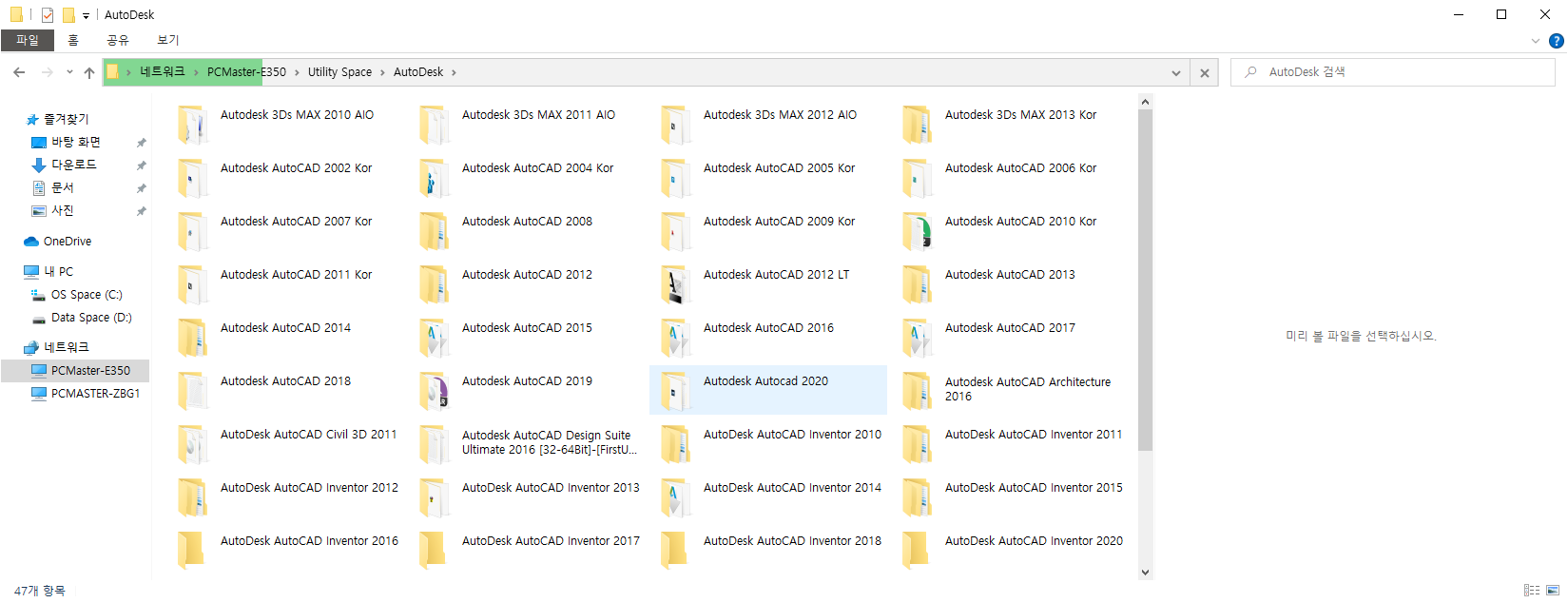
Task: Switch to the 보기 ribbon tab
Action: [x=168, y=40]
